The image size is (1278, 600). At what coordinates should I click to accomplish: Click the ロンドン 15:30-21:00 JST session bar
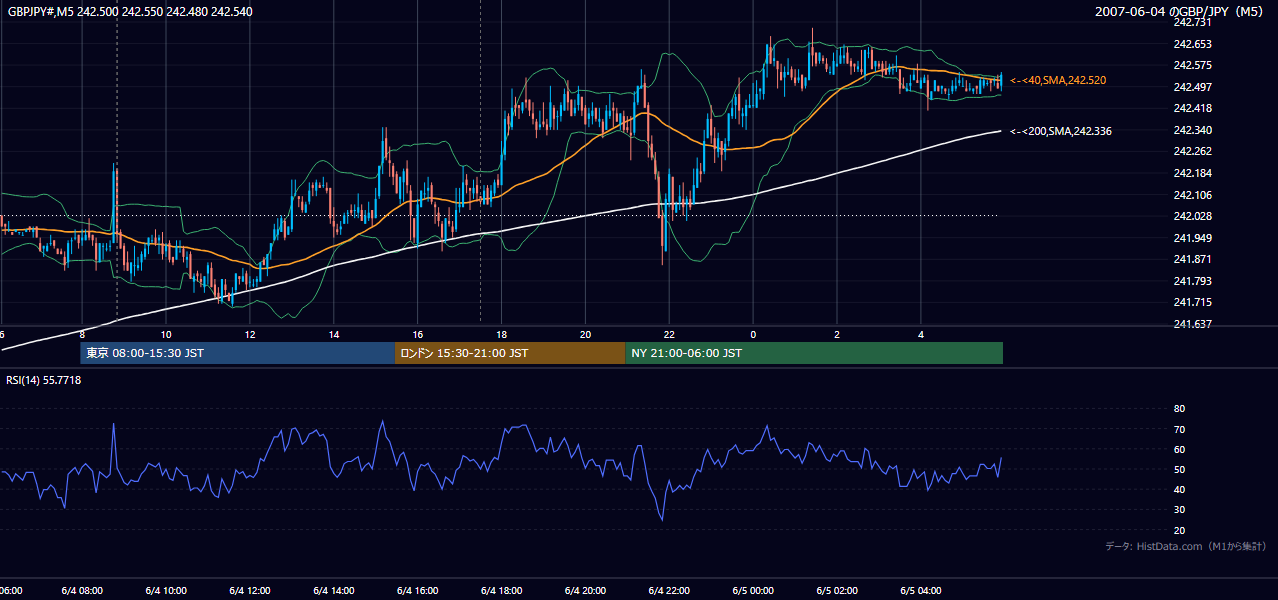click(510, 353)
